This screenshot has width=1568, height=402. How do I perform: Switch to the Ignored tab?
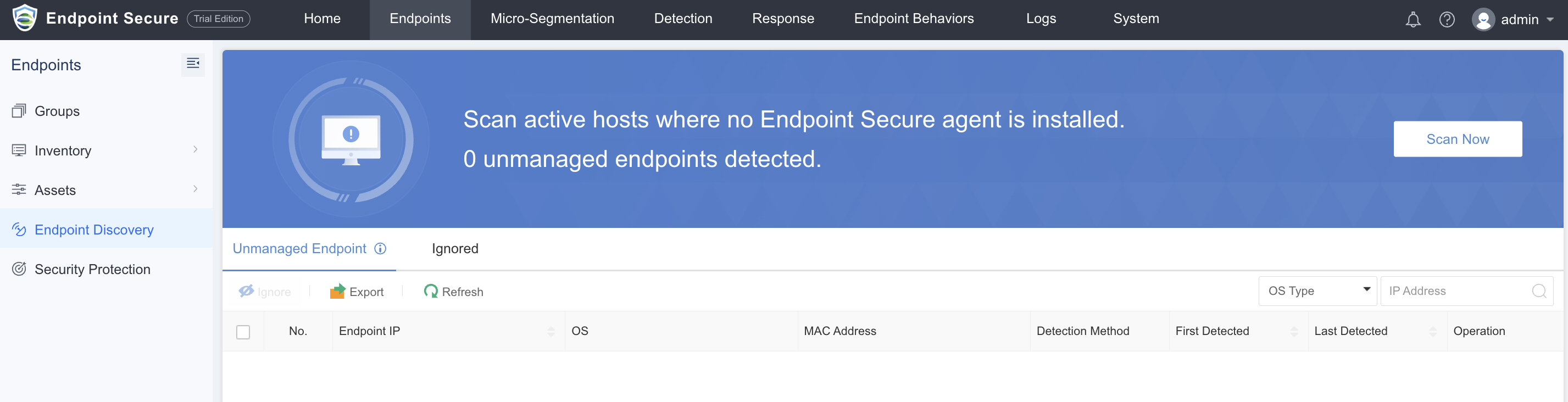pos(455,249)
